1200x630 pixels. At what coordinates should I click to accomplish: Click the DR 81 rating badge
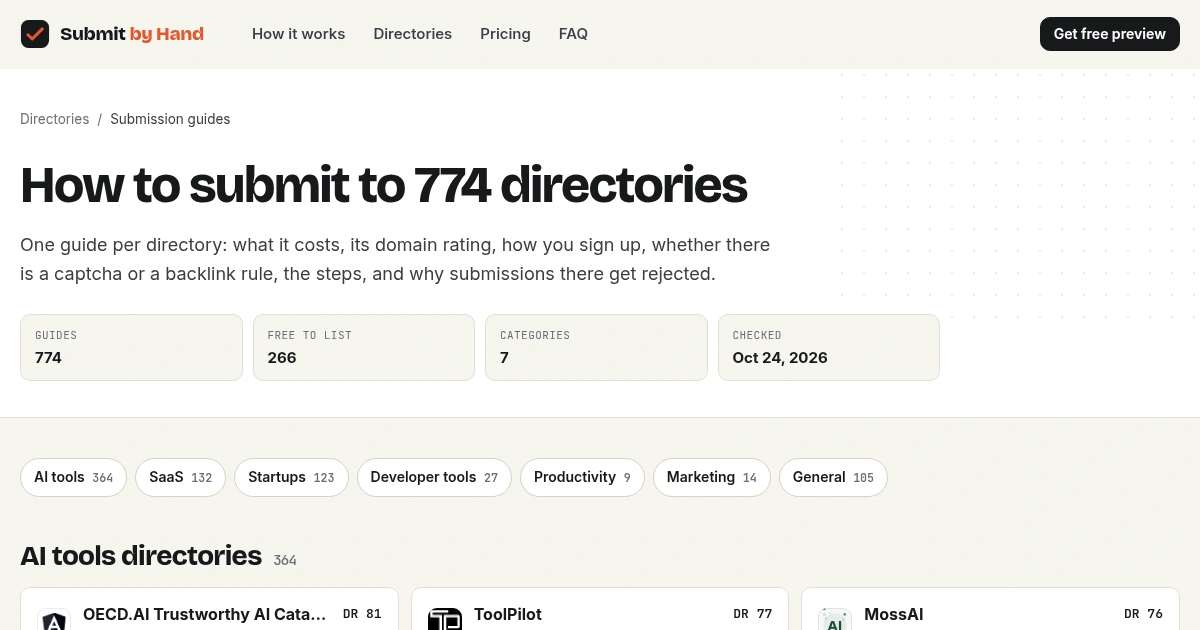coord(362,614)
